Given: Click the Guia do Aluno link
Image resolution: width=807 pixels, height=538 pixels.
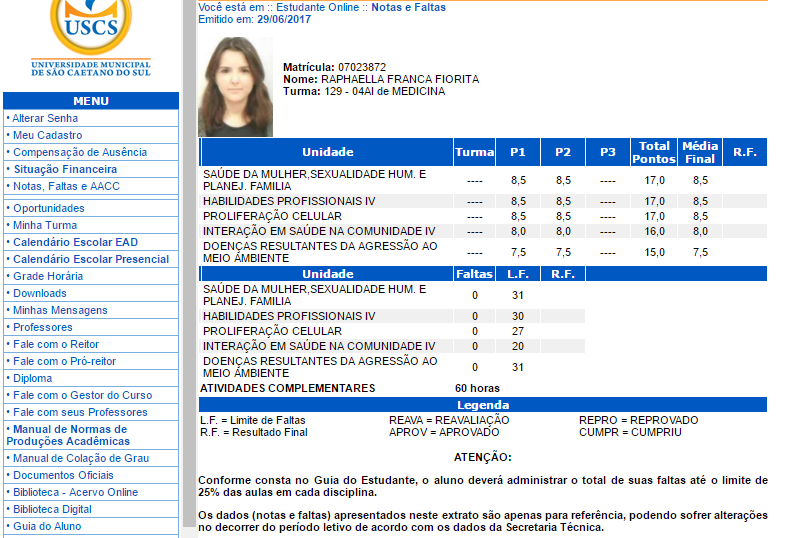Looking at the screenshot, I should [x=47, y=526].
